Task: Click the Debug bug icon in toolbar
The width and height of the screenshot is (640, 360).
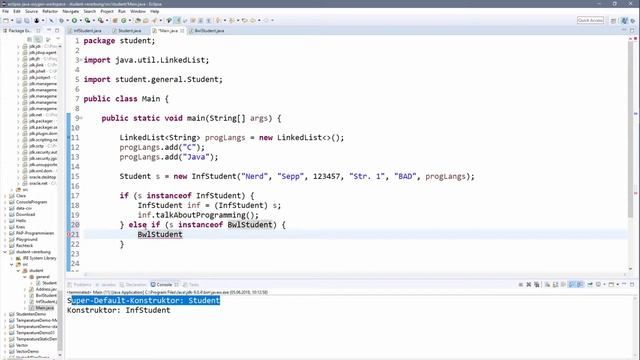Action: pyautogui.click(x=62, y=20)
